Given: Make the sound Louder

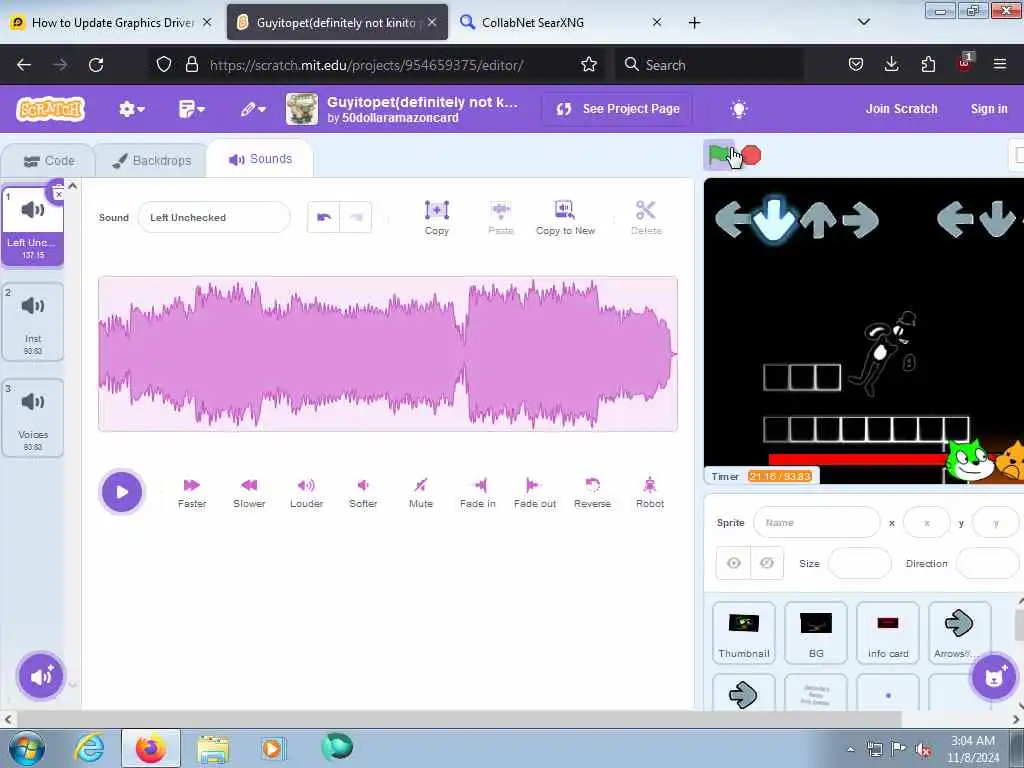Looking at the screenshot, I should coord(306,493).
